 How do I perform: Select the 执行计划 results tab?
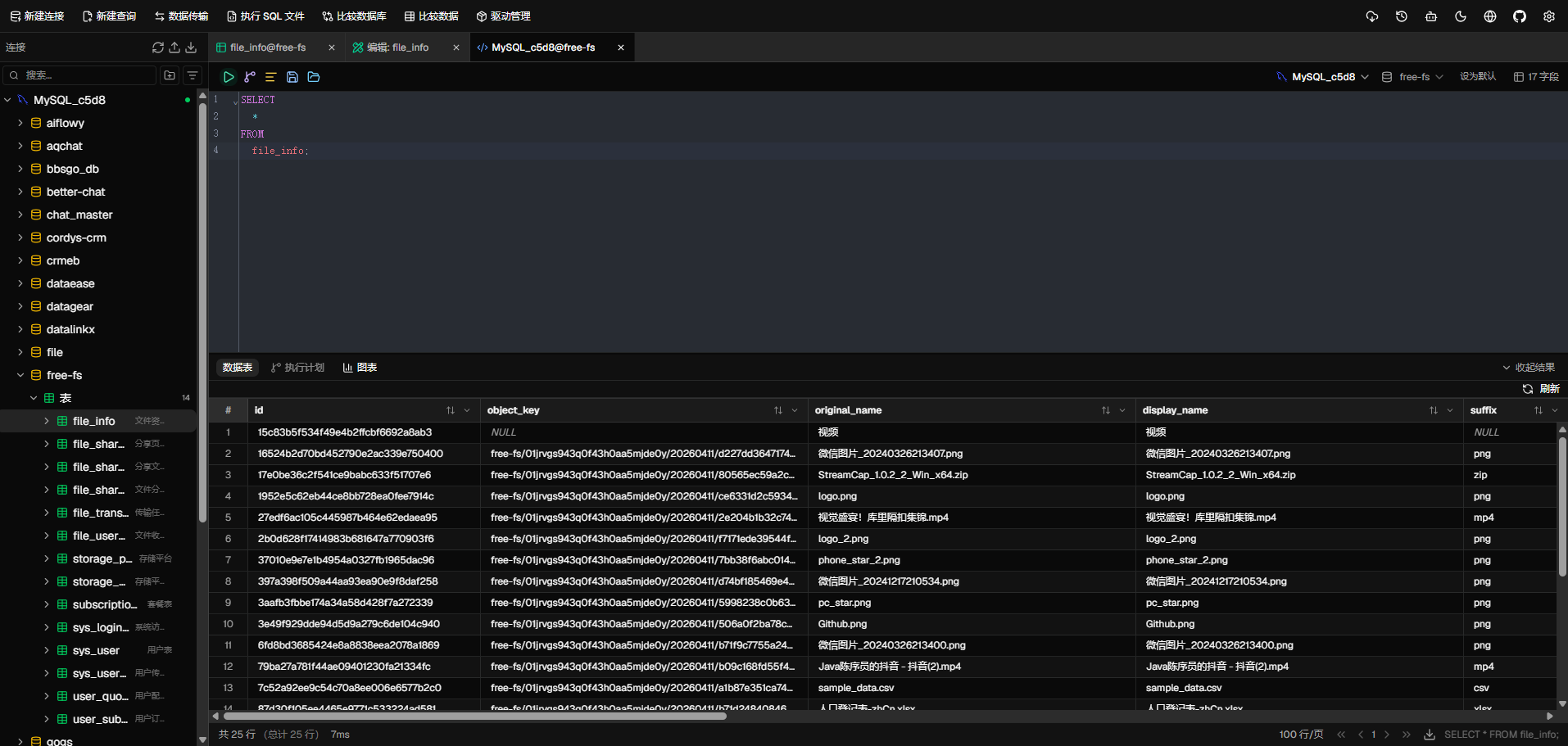point(297,368)
